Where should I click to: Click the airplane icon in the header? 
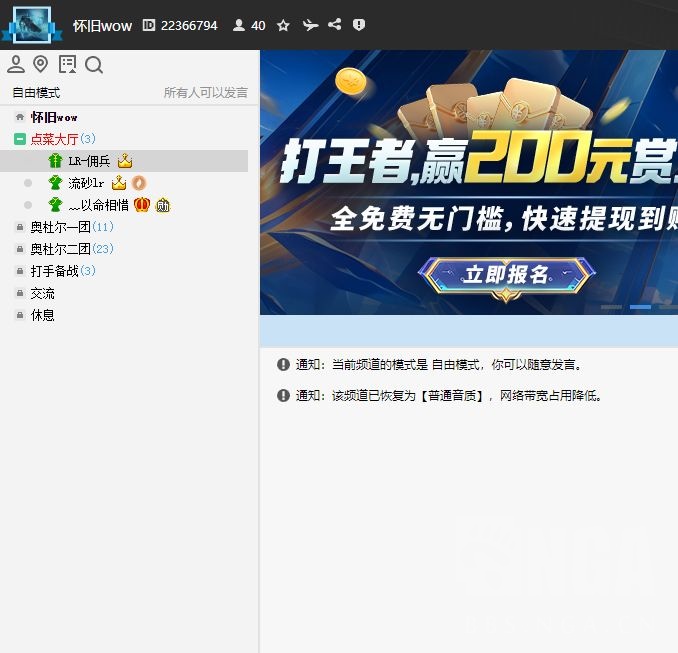pos(310,25)
